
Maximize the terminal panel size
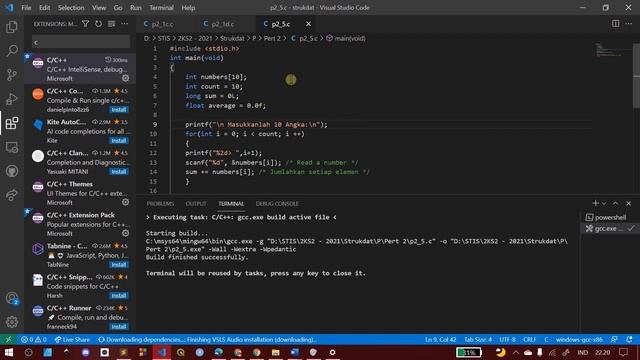pyautogui.click(x=616, y=203)
